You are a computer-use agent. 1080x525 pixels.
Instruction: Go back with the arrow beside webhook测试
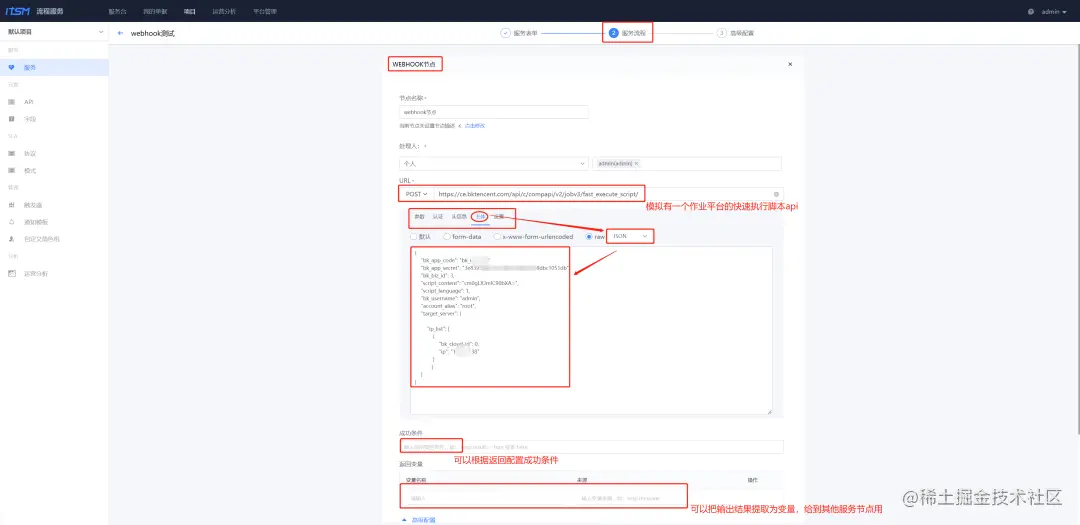coord(121,33)
